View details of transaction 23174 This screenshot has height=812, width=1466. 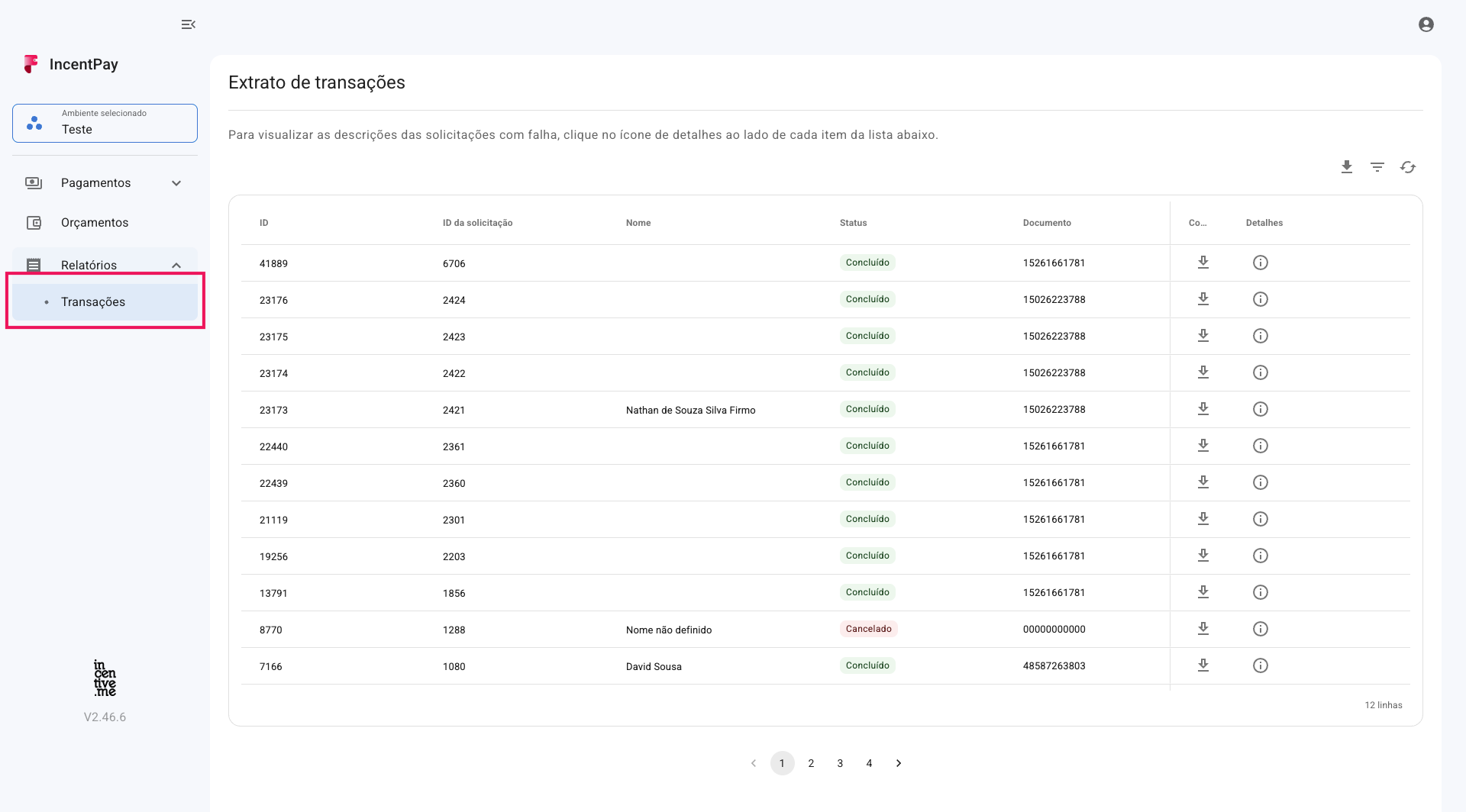click(x=1261, y=372)
